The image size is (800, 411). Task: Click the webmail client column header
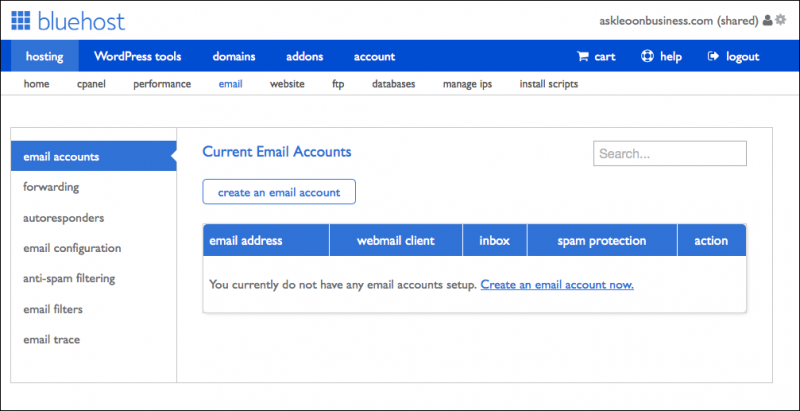396,240
